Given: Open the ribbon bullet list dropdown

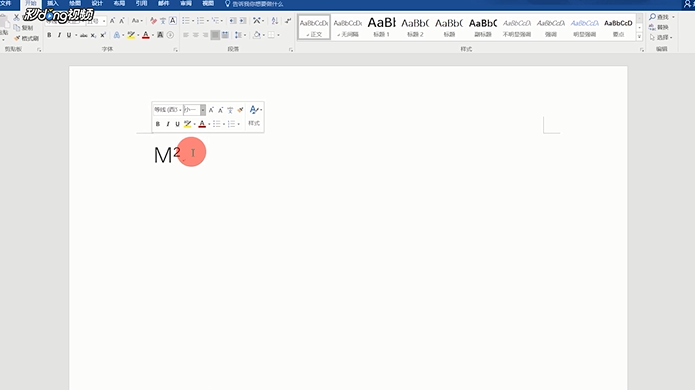Looking at the screenshot, I should (193, 21).
